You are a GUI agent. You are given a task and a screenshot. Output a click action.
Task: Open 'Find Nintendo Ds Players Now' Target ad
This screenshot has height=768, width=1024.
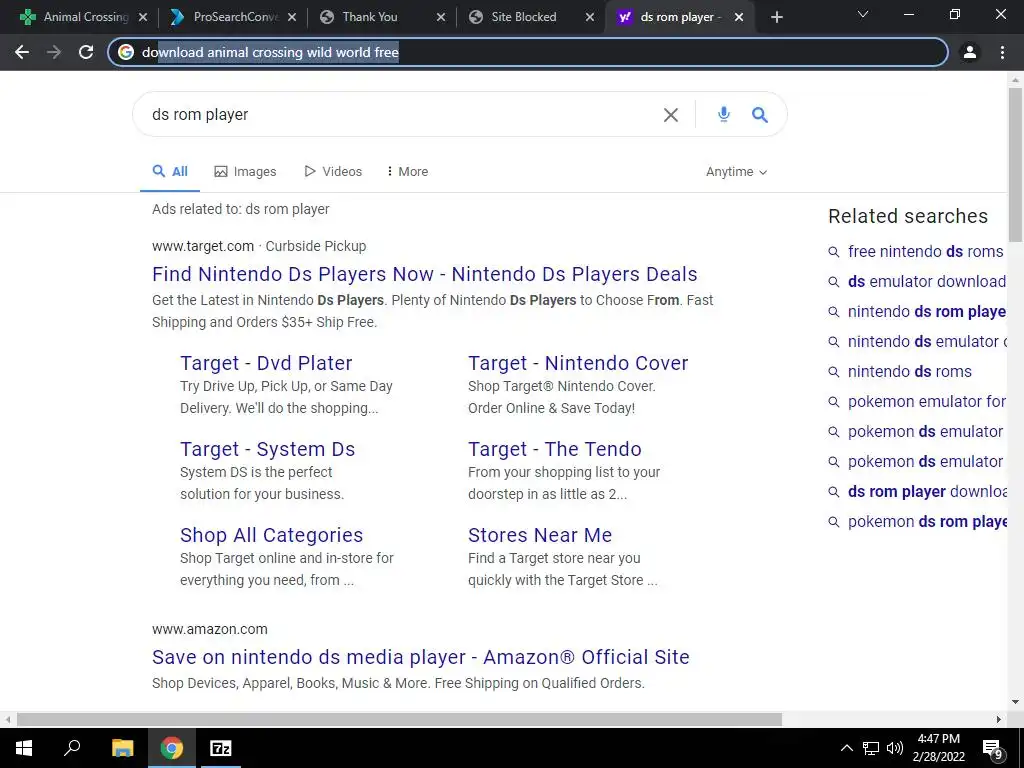click(x=424, y=274)
